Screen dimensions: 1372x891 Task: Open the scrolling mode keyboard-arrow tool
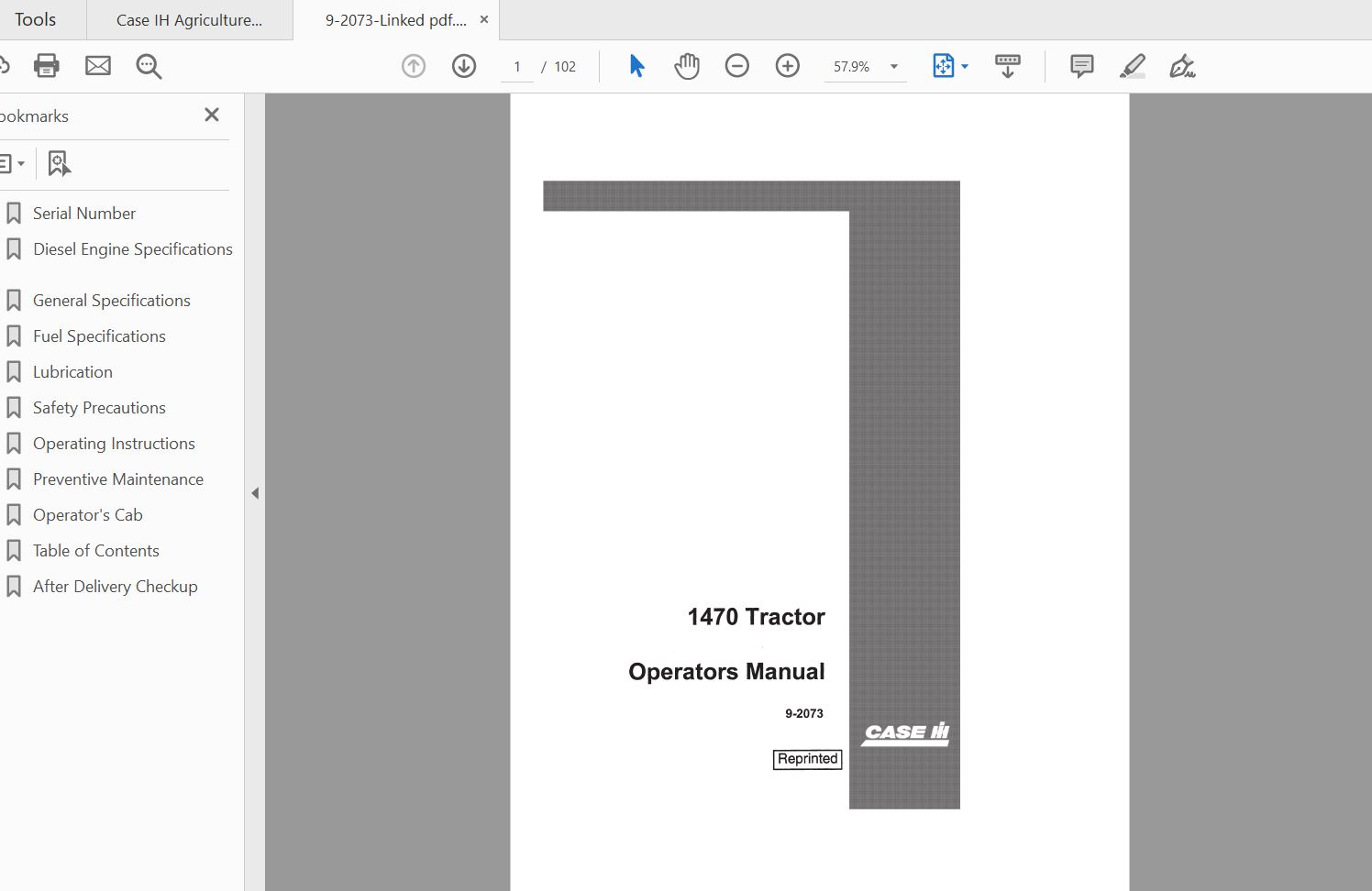[x=1007, y=66]
